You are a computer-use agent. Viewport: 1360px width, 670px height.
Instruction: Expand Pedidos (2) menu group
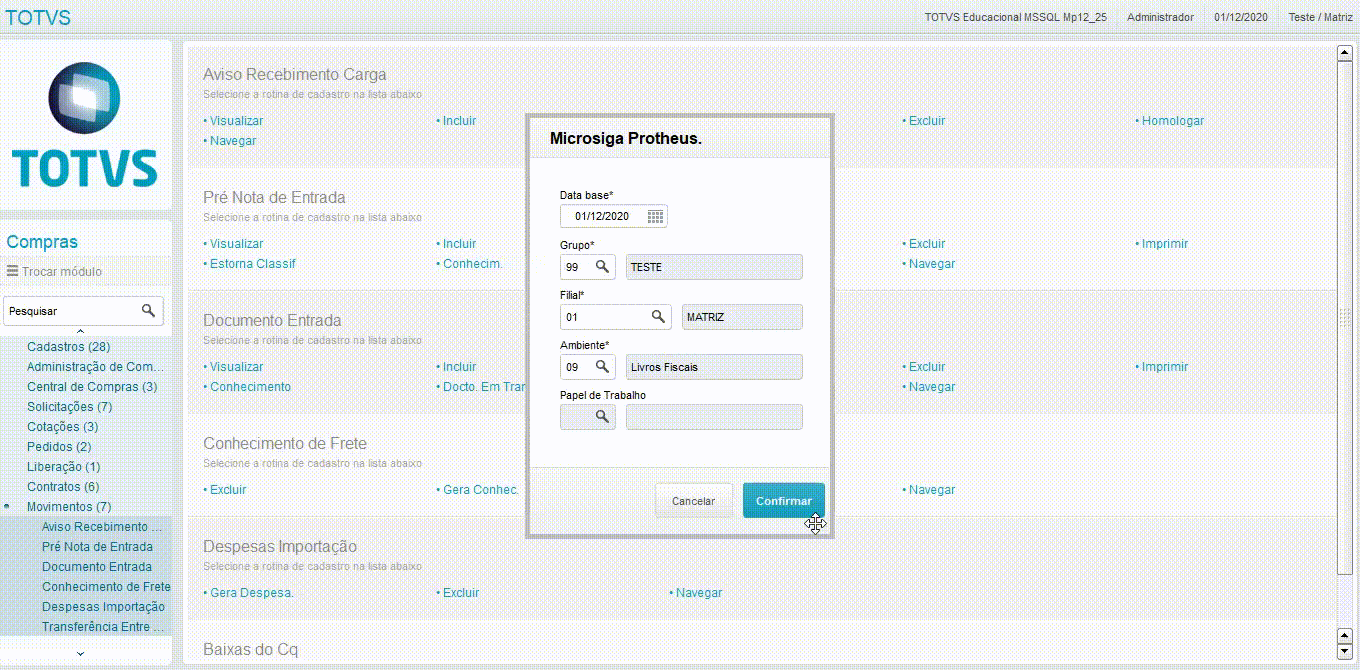click(x=59, y=447)
